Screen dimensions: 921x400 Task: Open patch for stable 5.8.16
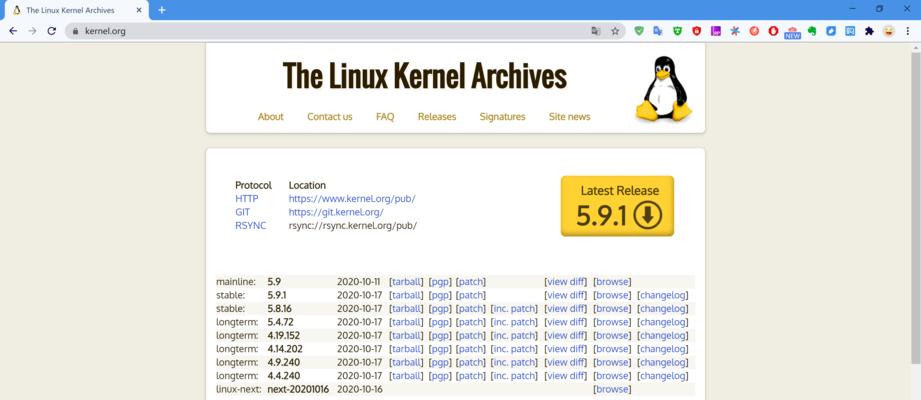(470, 308)
